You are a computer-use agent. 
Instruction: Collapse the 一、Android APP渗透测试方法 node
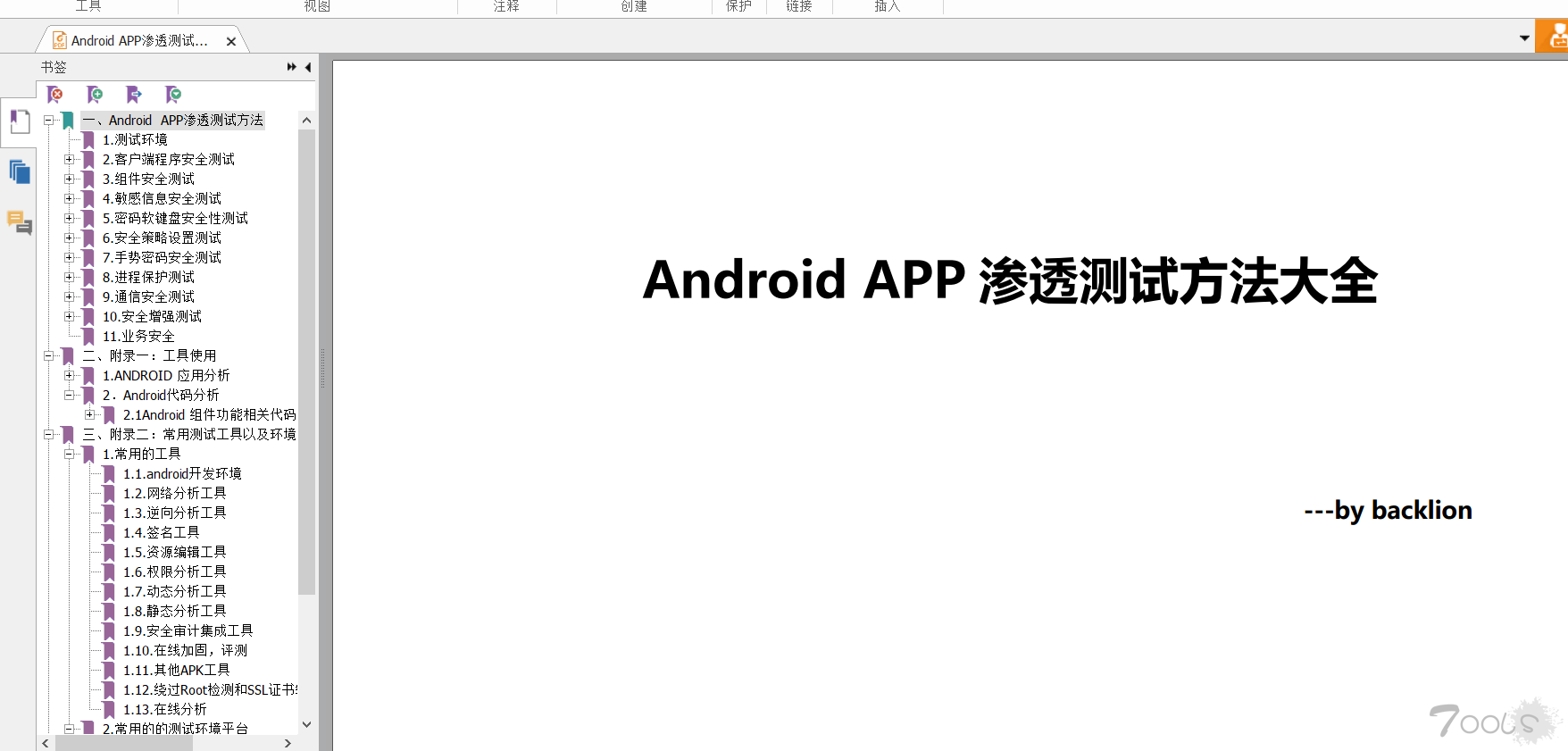48,120
